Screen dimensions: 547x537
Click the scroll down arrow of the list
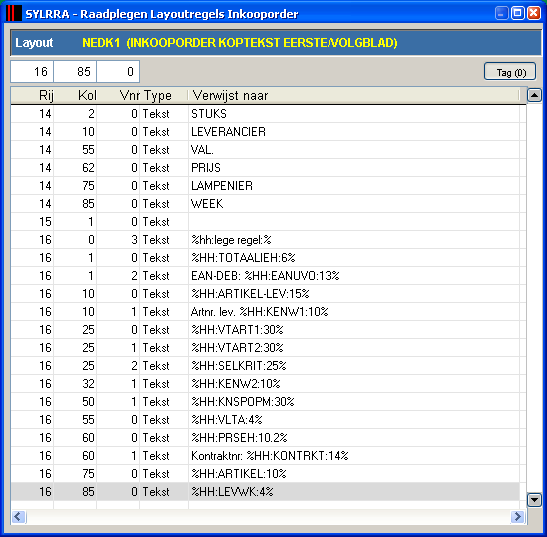[x=534, y=499]
